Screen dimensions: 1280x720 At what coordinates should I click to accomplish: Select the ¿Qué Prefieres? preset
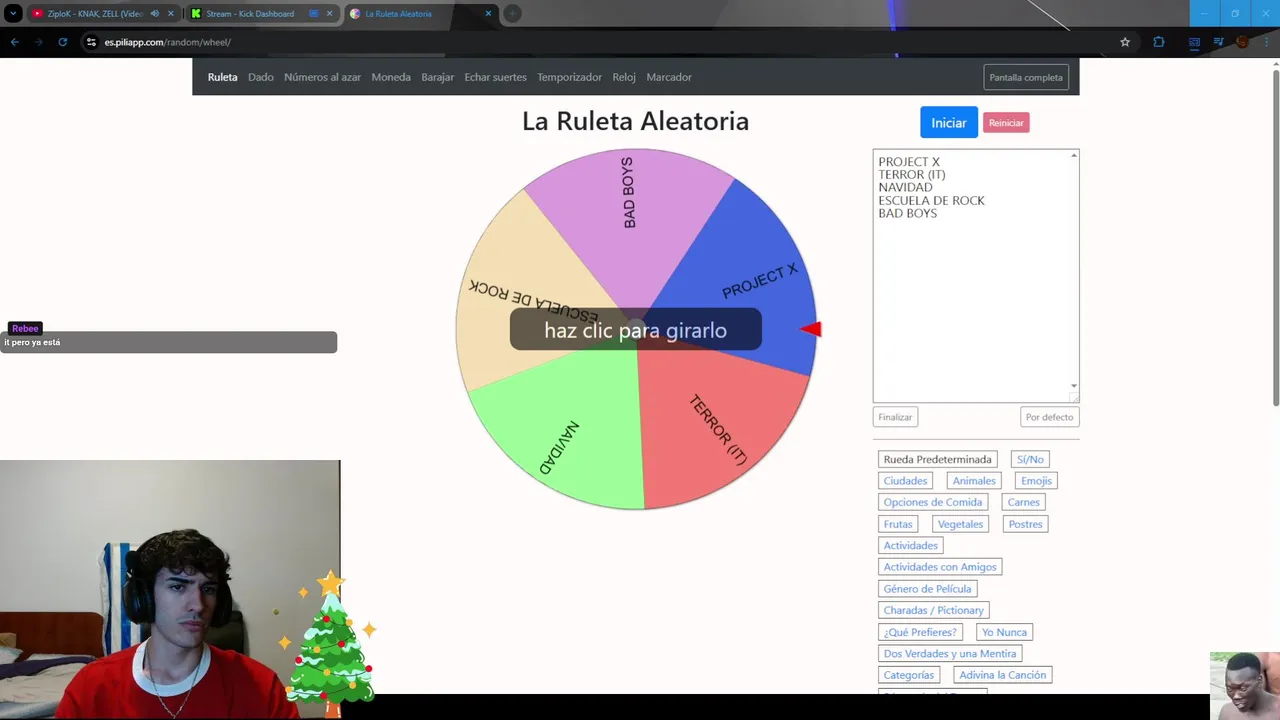pos(921,632)
